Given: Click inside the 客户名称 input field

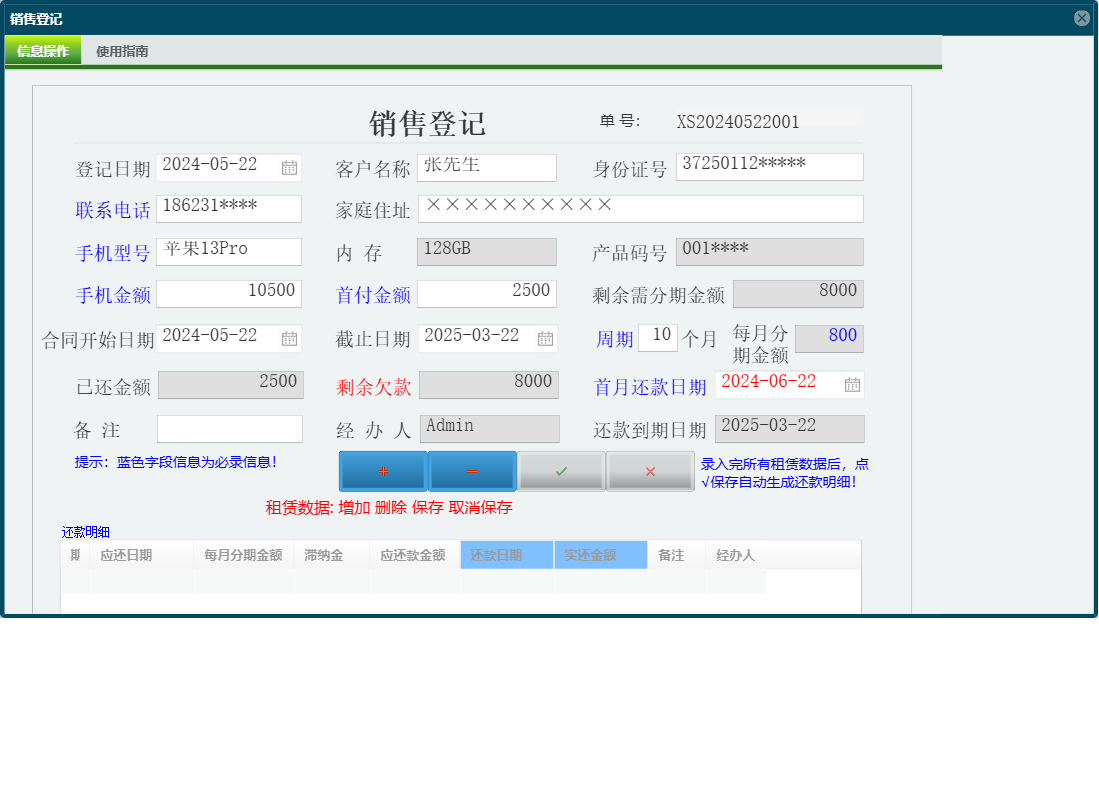Looking at the screenshot, I should click(x=487, y=167).
